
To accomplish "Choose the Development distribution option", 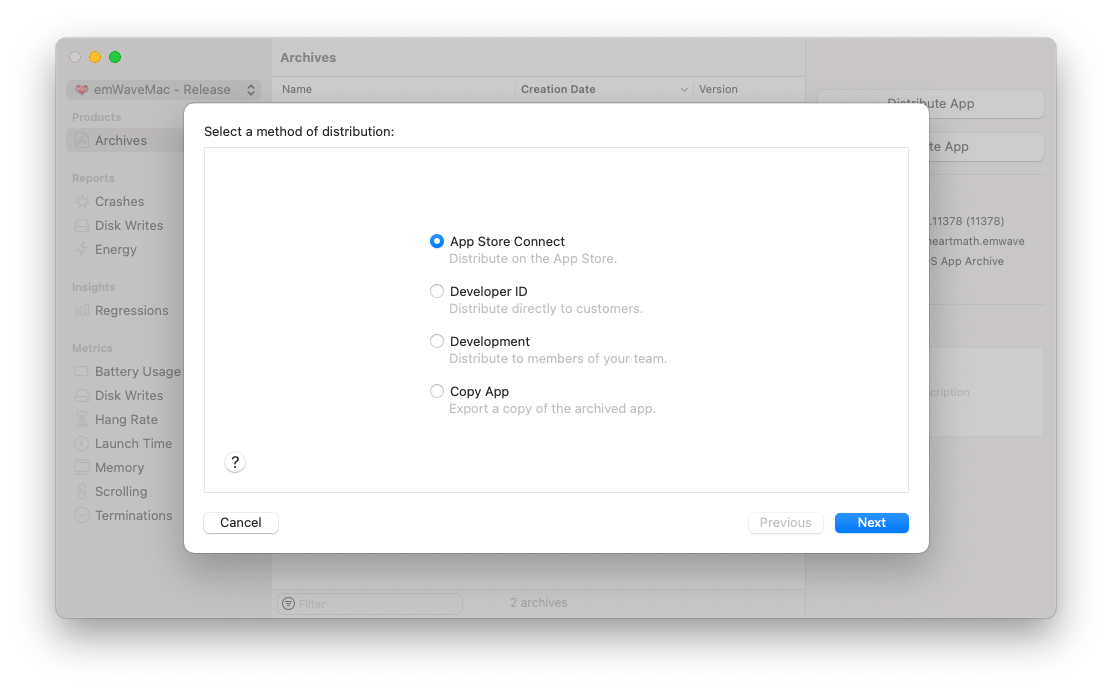I will pyautogui.click(x=437, y=342).
